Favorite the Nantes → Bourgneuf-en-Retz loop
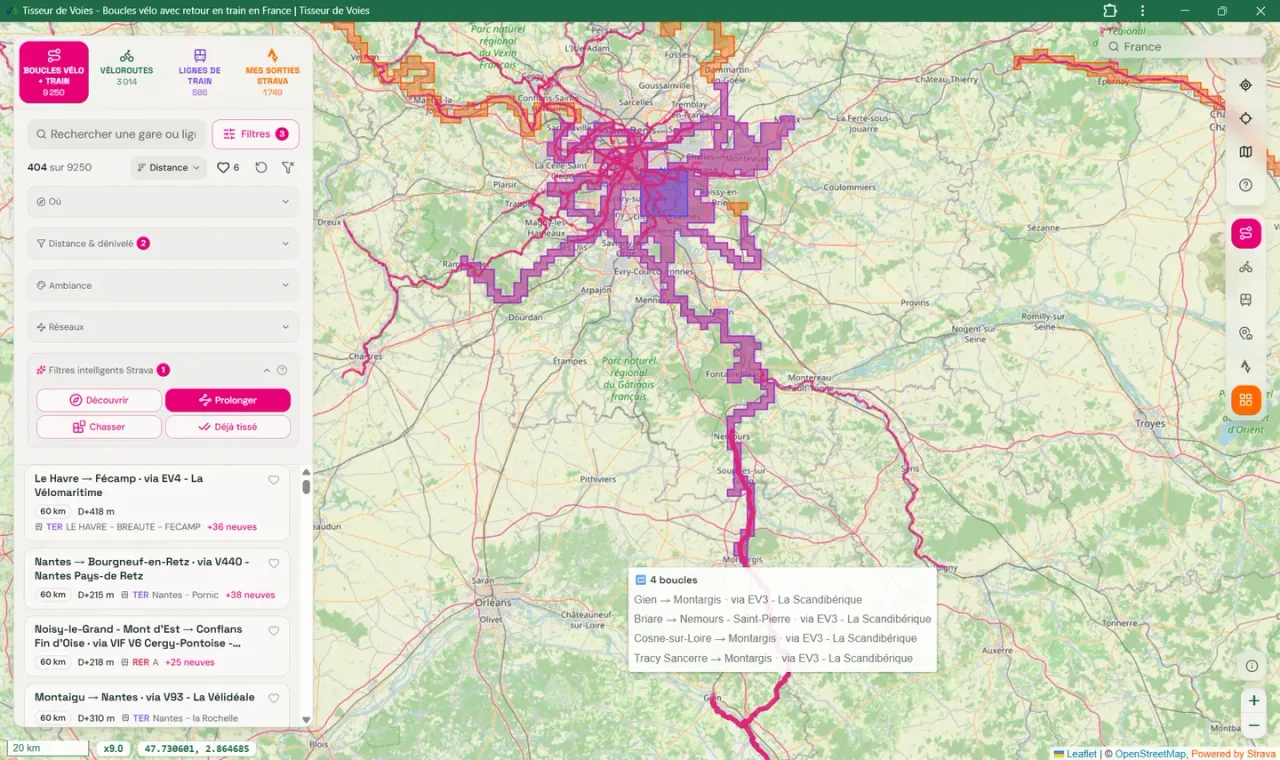This screenshot has height=760, width=1280. click(x=274, y=563)
